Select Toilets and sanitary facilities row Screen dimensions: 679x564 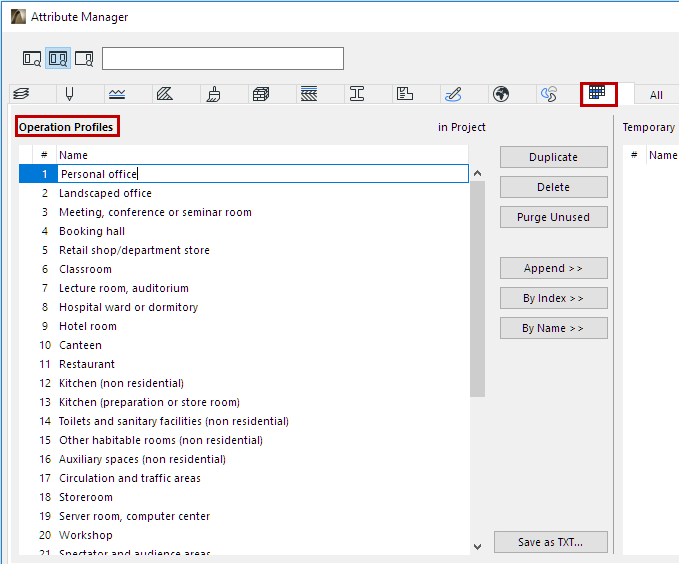(244, 421)
